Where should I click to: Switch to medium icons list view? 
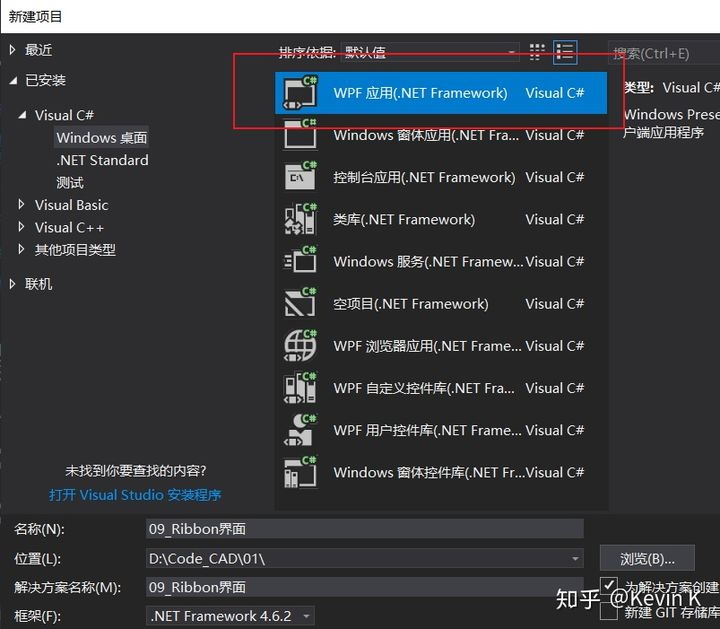[x=565, y=52]
